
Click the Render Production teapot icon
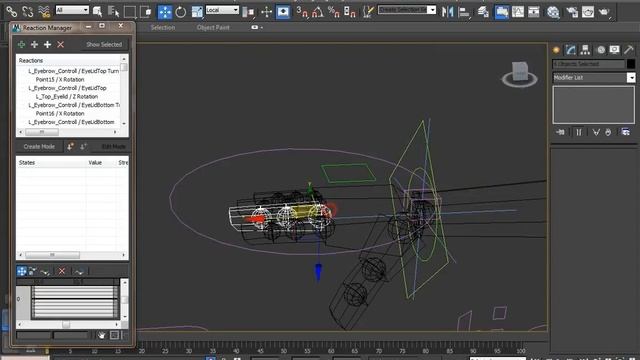[x=604, y=12]
